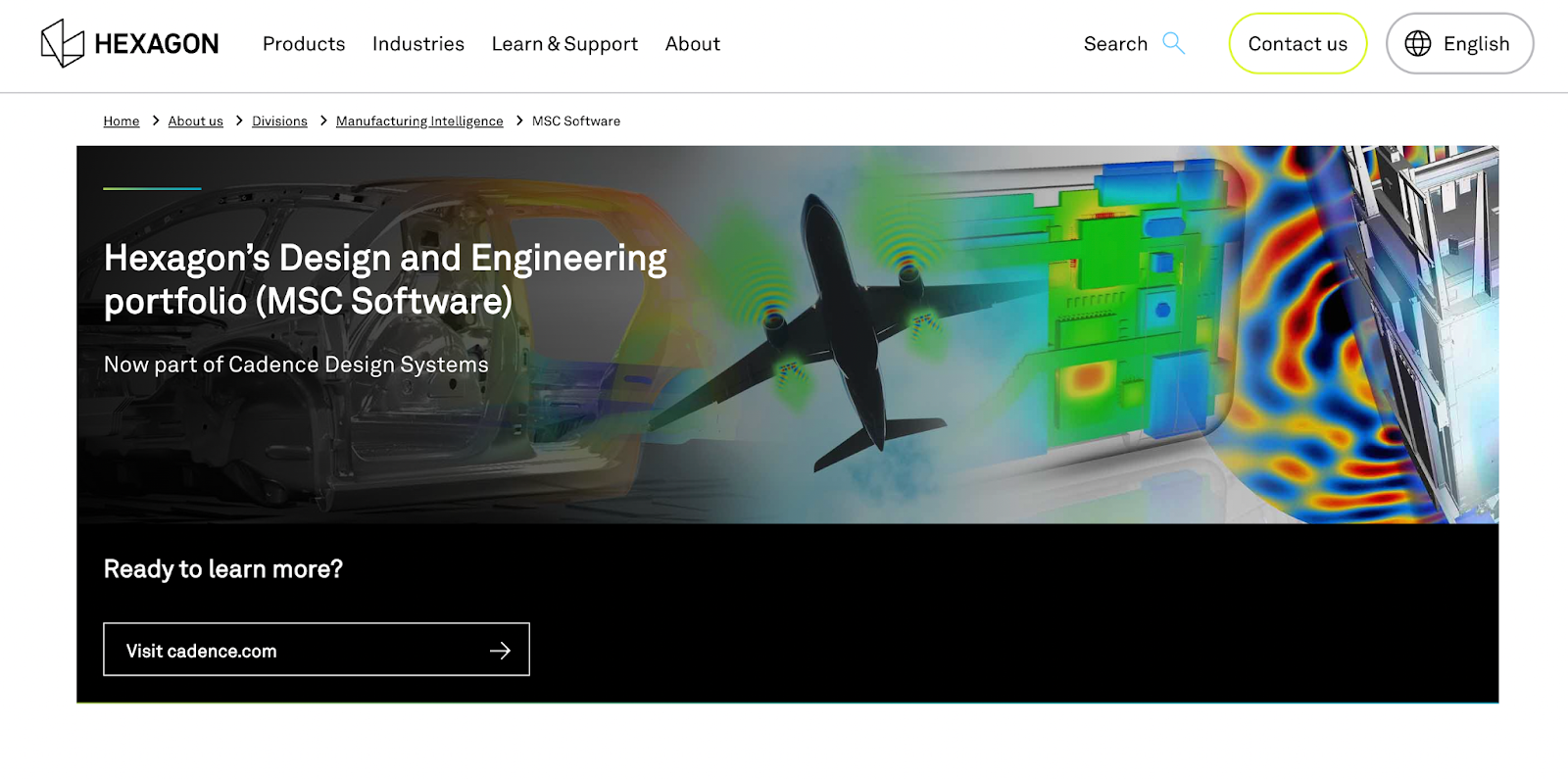Open the About menu

tap(693, 44)
